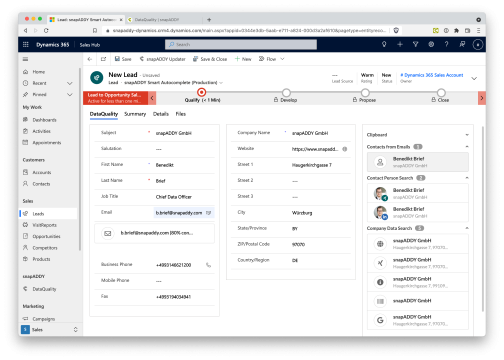Viewport: 504px width, 360px height.
Task: Click the lightbulb assistant icon in header
Action: (x=384, y=44)
